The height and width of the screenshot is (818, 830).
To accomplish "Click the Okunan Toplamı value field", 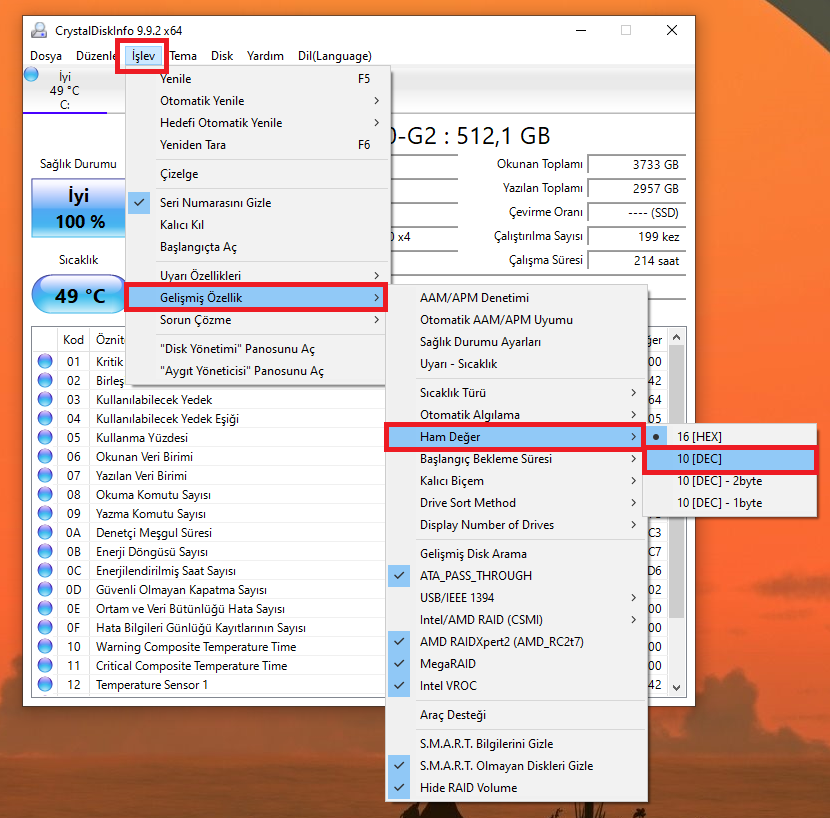I will [x=637, y=165].
